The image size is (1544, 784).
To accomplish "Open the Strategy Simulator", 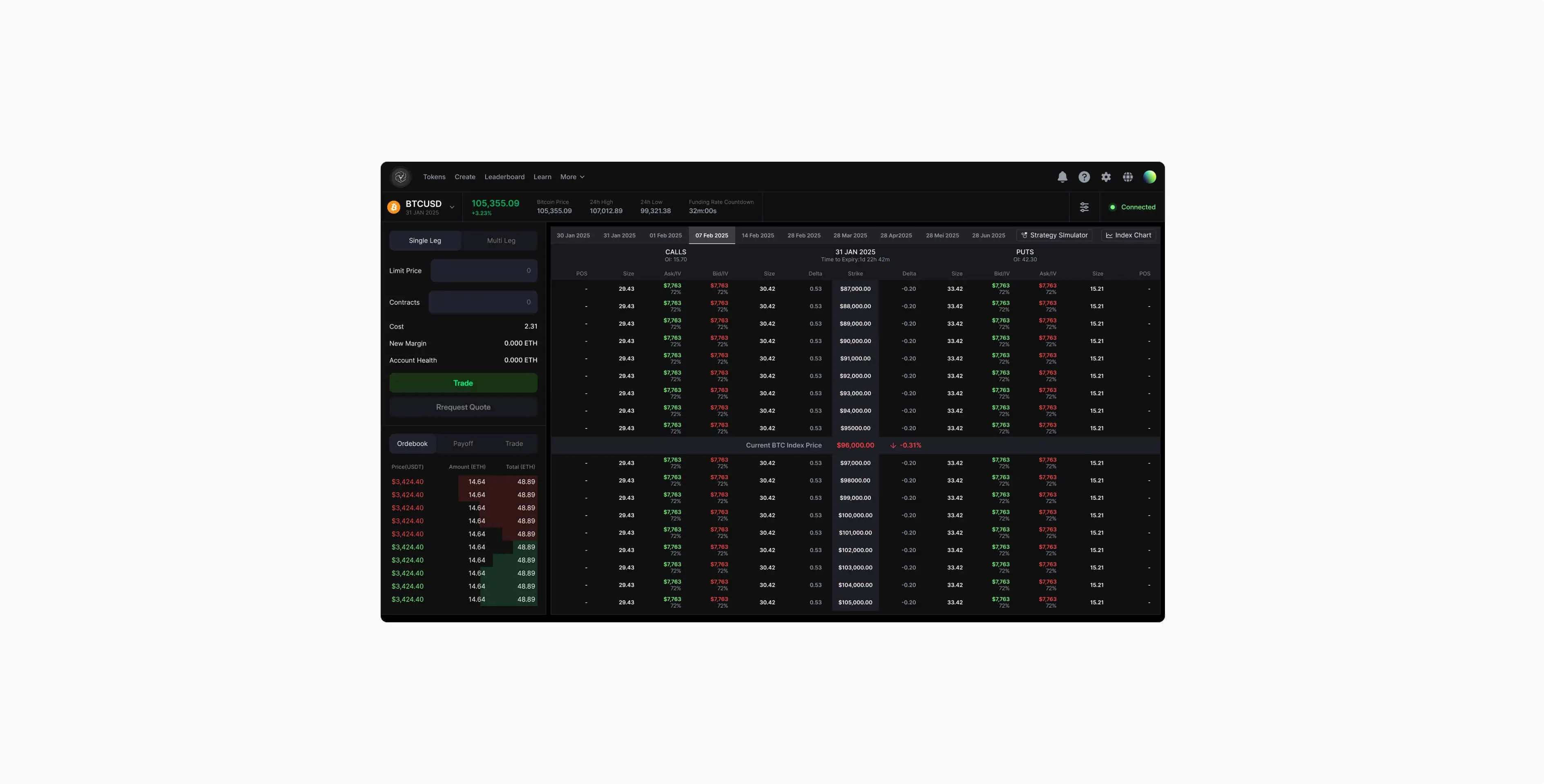I will pos(1054,236).
